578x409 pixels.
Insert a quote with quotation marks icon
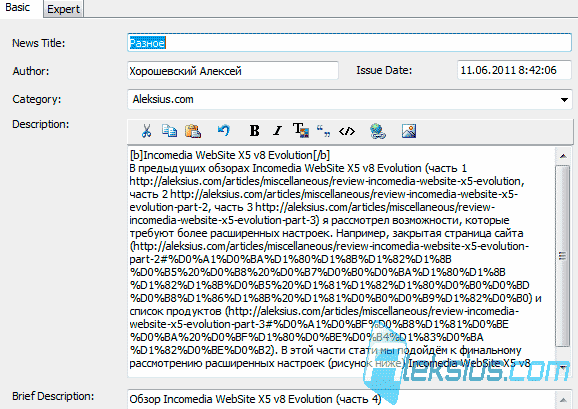pyautogui.click(x=324, y=131)
